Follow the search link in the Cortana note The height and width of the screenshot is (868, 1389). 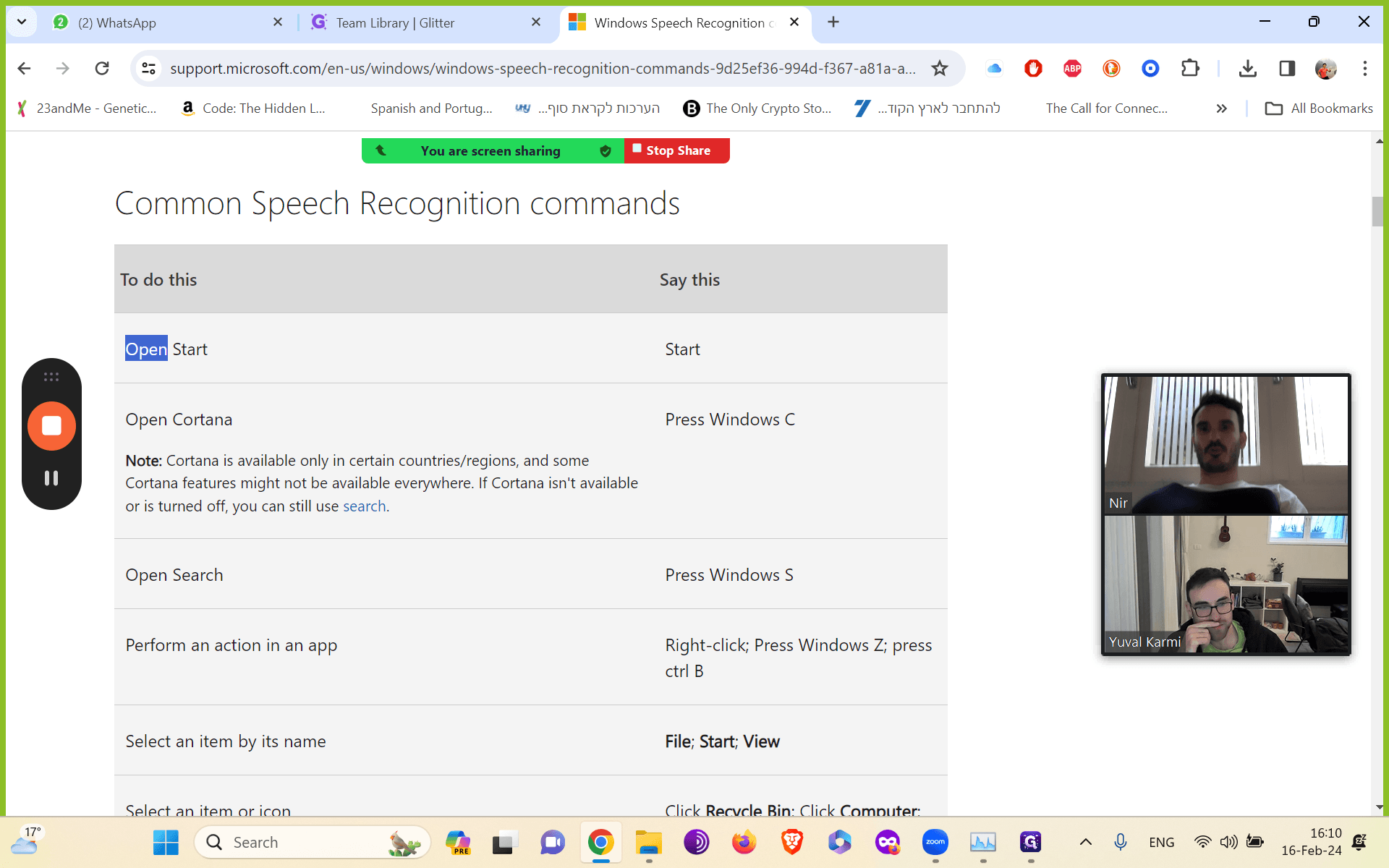pyautogui.click(x=365, y=506)
